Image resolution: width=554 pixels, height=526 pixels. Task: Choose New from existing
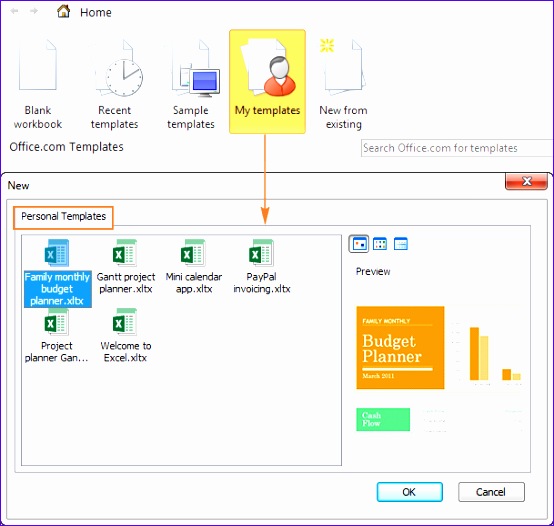click(343, 84)
